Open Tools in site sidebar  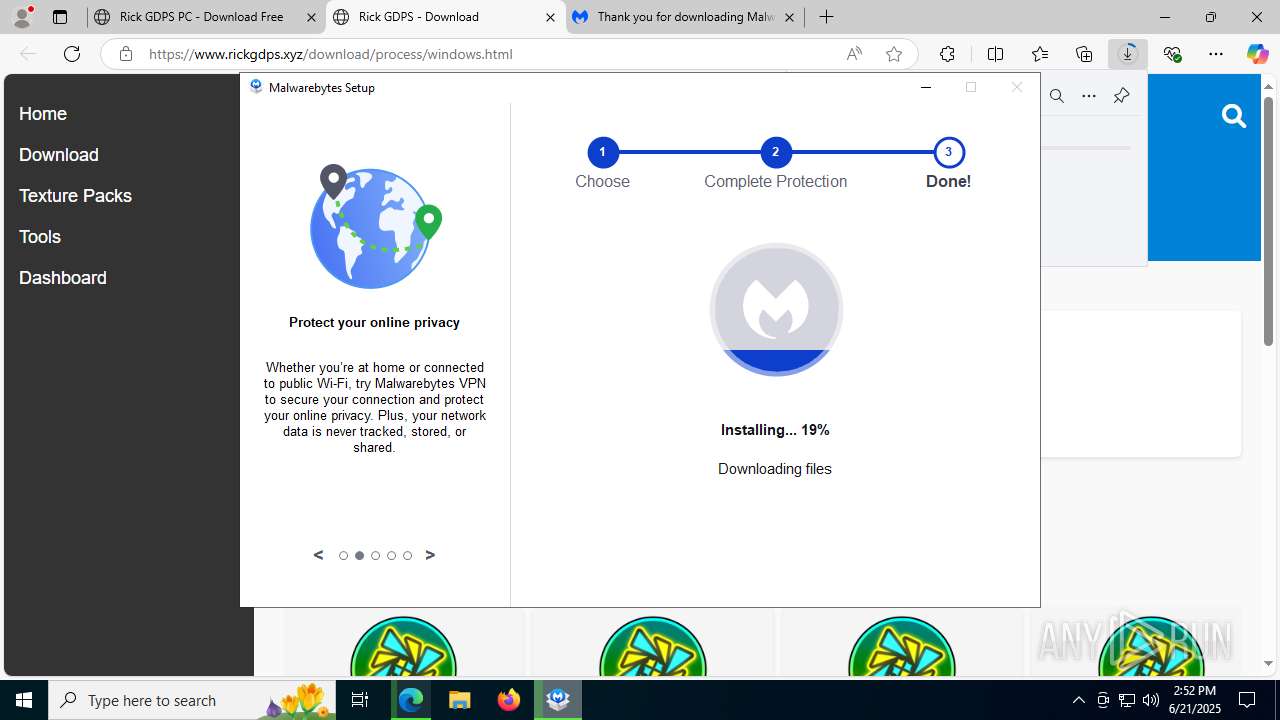point(40,237)
